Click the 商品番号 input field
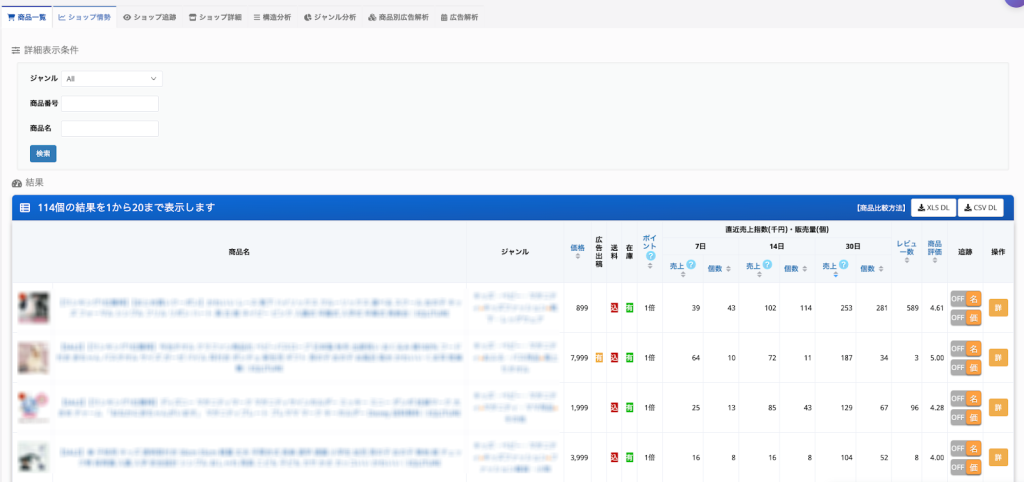The height and width of the screenshot is (482, 1024). point(110,103)
